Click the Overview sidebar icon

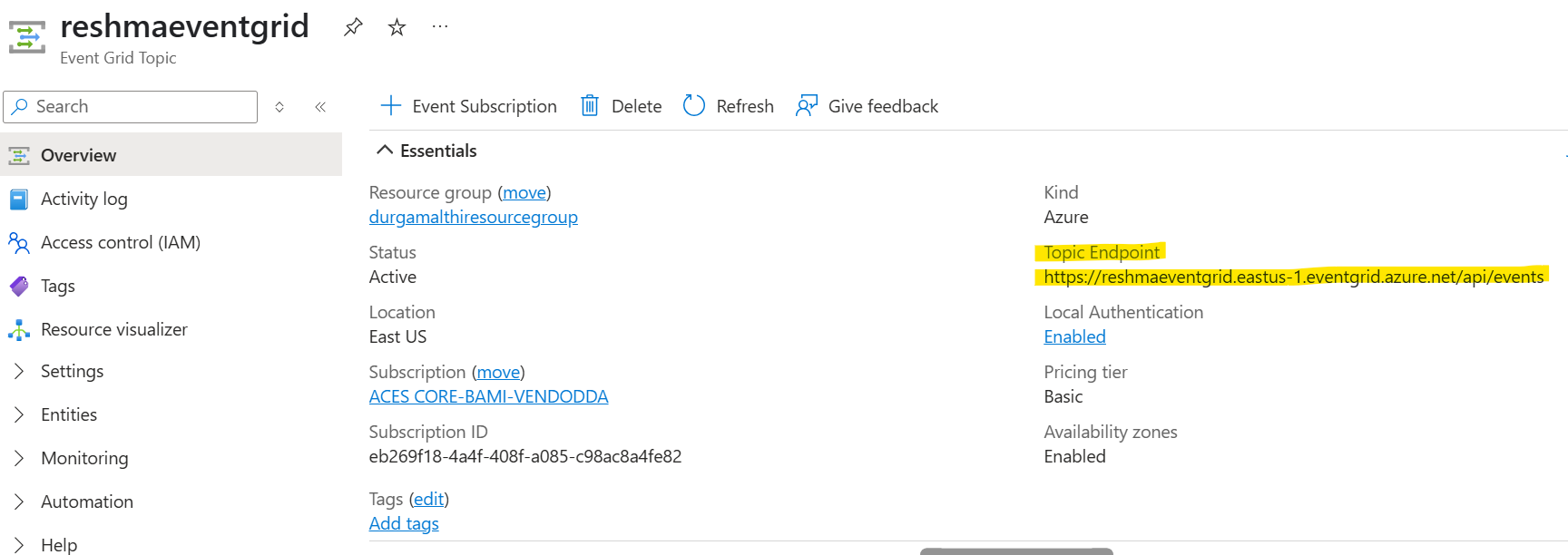pyautogui.click(x=19, y=155)
